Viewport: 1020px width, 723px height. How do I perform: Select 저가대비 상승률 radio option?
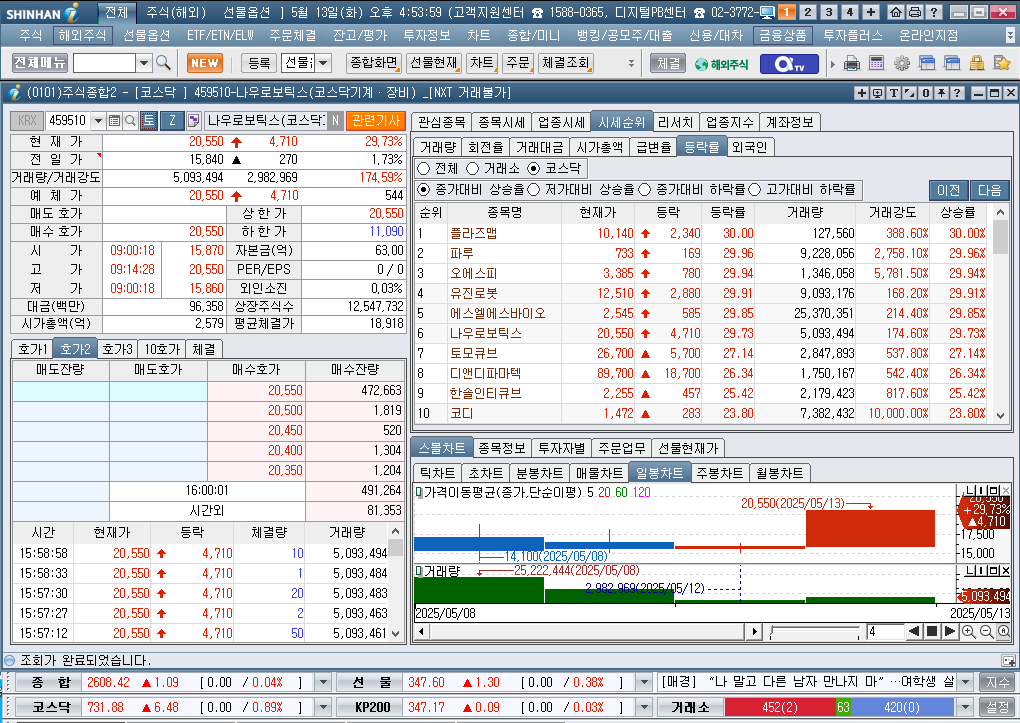pyautogui.click(x=534, y=189)
